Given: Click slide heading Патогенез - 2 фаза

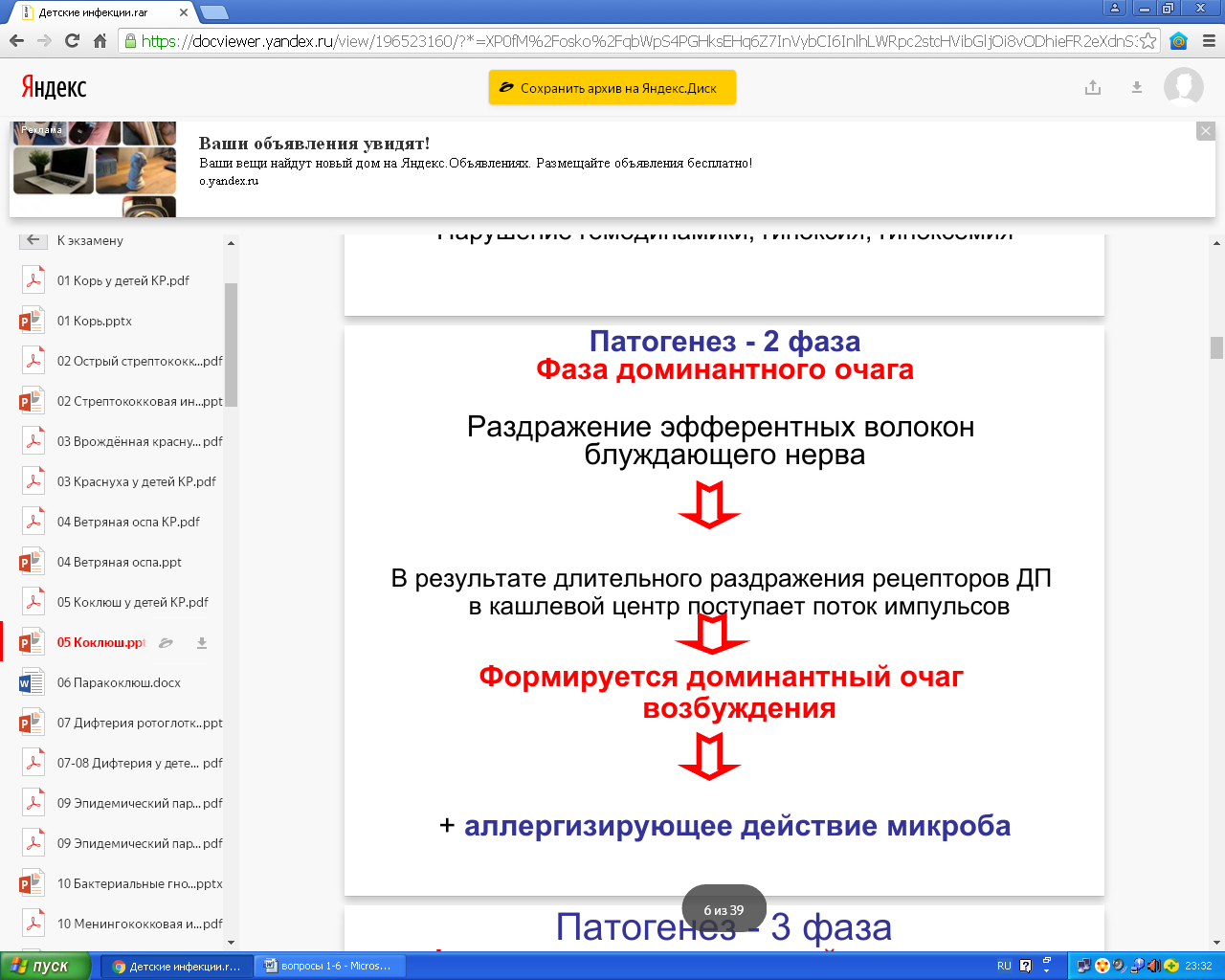Looking at the screenshot, I should [x=724, y=341].
